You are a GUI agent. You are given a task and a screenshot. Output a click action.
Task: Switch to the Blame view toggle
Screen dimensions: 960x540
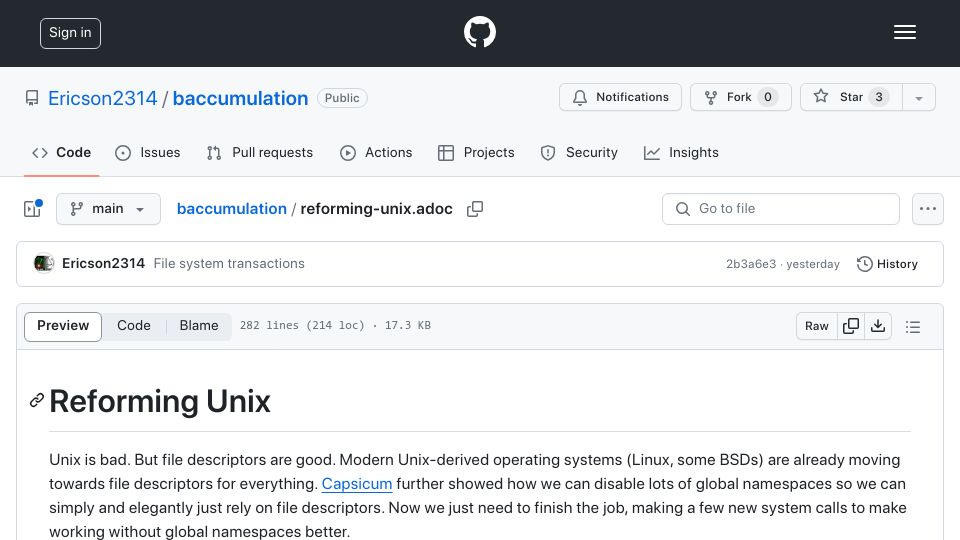click(x=199, y=326)
